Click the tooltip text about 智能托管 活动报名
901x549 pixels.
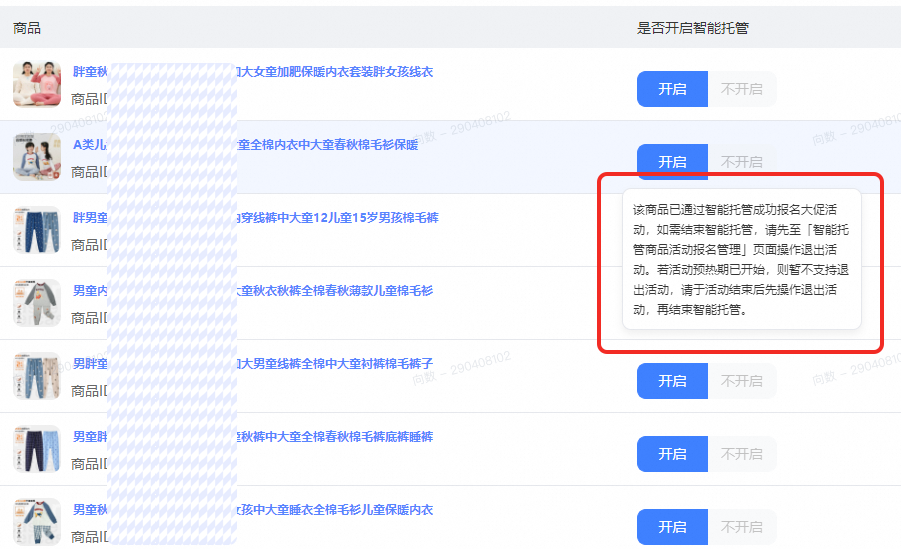(x=741, y=259)
